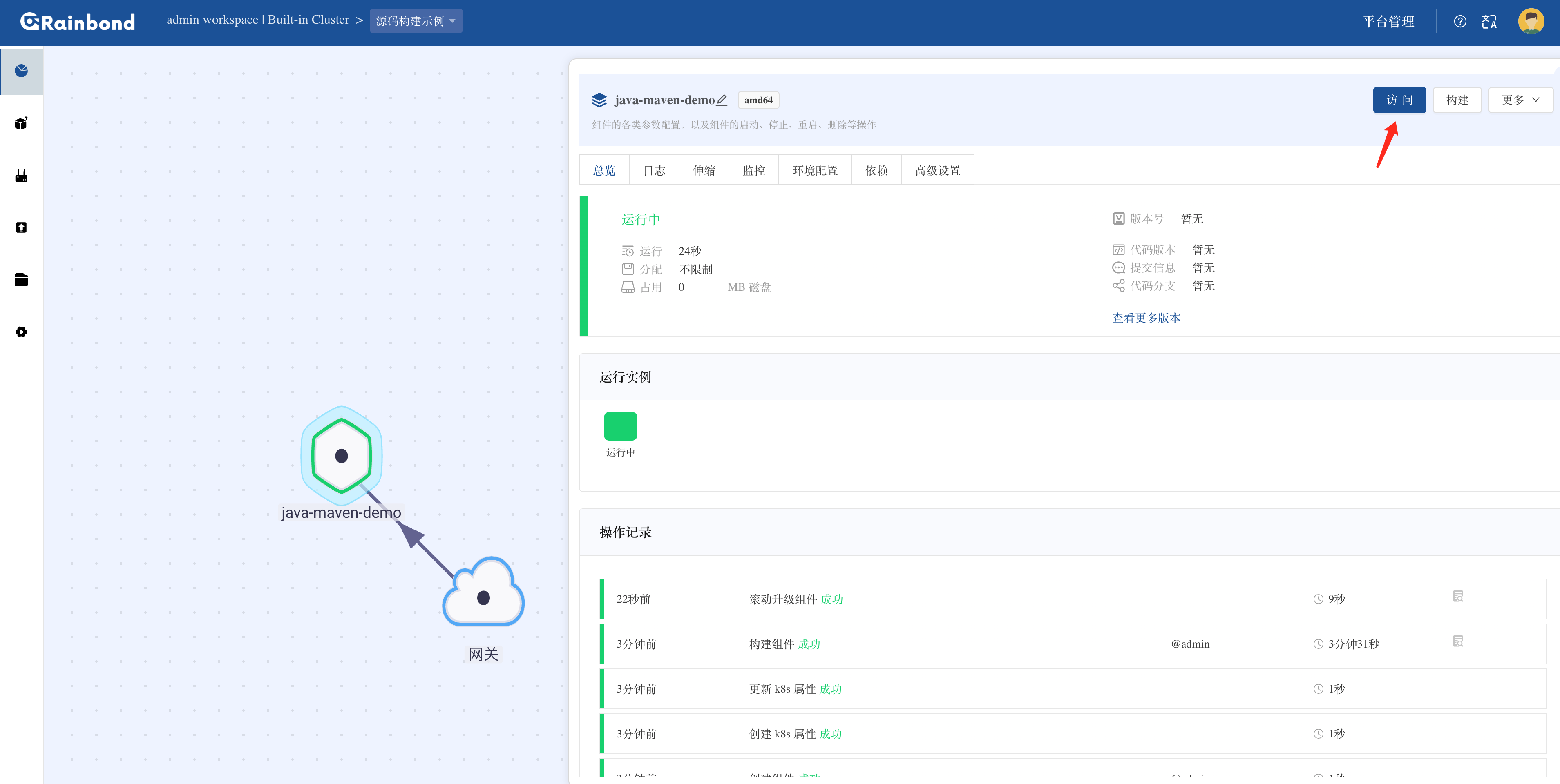This screenshot has width=1560, height=784.
Task: Click the plugin sidebar icon
Action: click(x=21, y=176)
